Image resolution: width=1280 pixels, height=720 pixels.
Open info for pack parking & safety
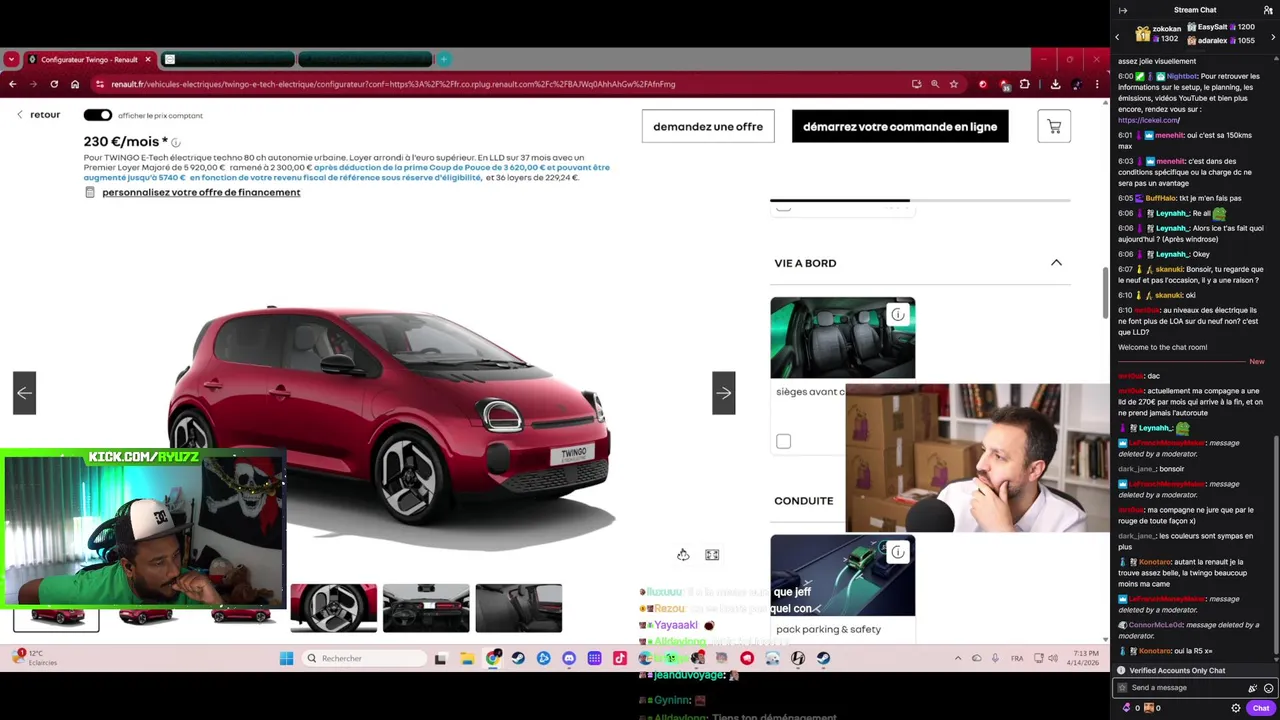tap(898, 552)
